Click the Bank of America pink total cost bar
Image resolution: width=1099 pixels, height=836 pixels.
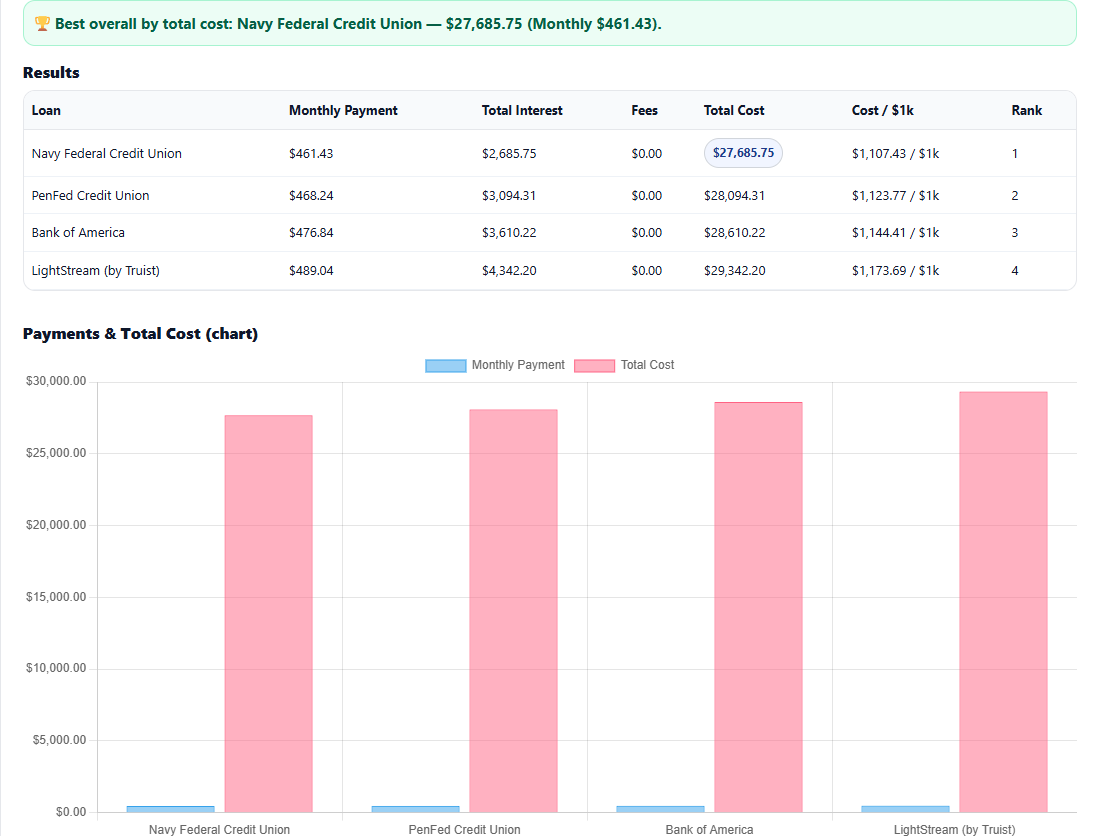tap(758, 608)
